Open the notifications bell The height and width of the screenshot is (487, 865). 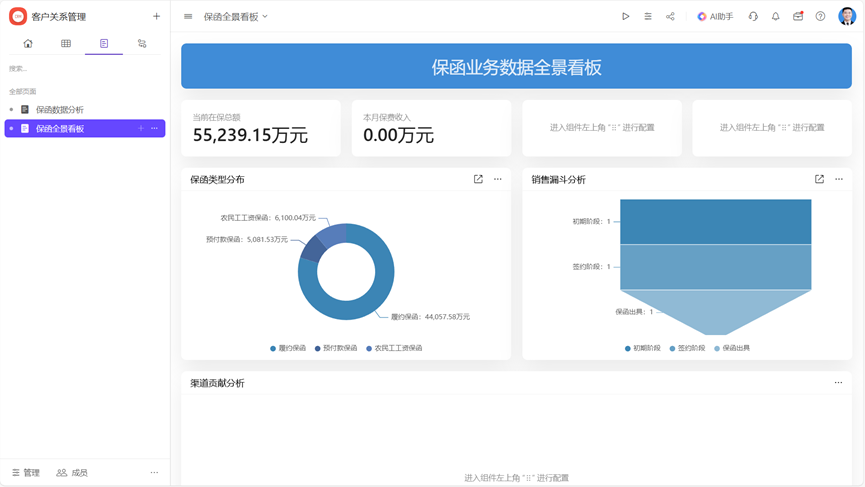point(775,17)
